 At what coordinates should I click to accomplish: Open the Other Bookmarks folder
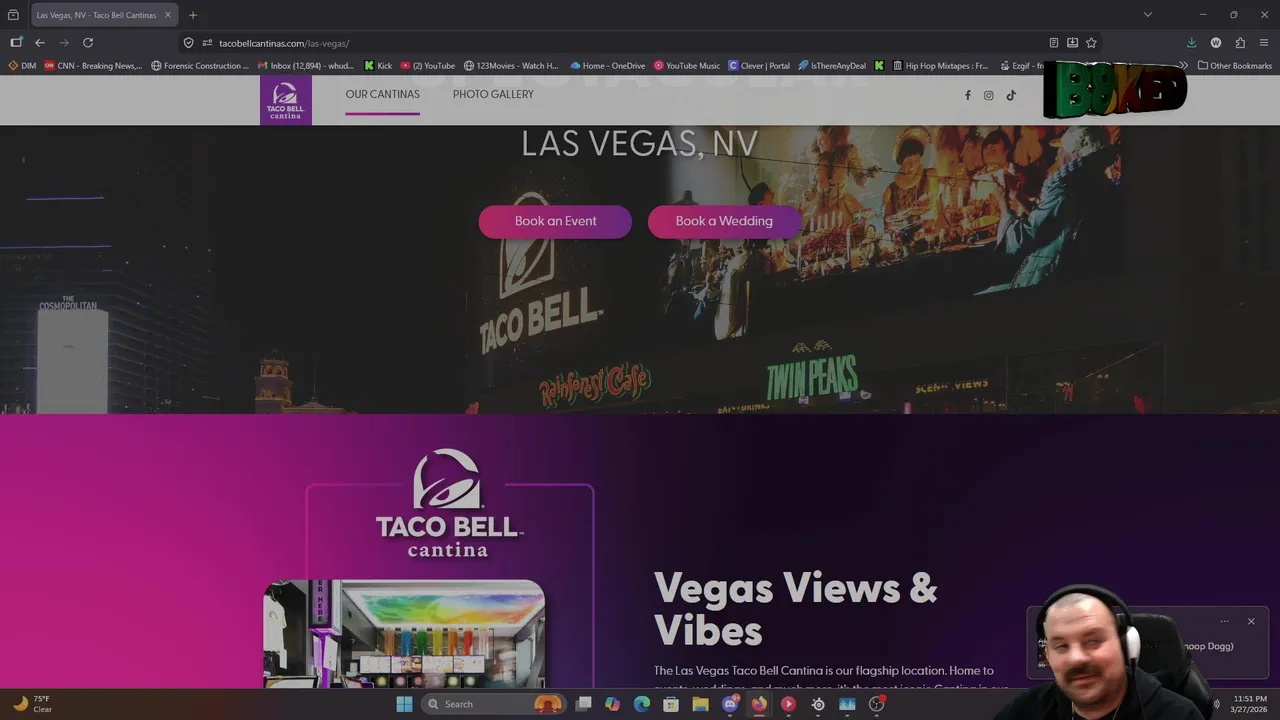1235,66
